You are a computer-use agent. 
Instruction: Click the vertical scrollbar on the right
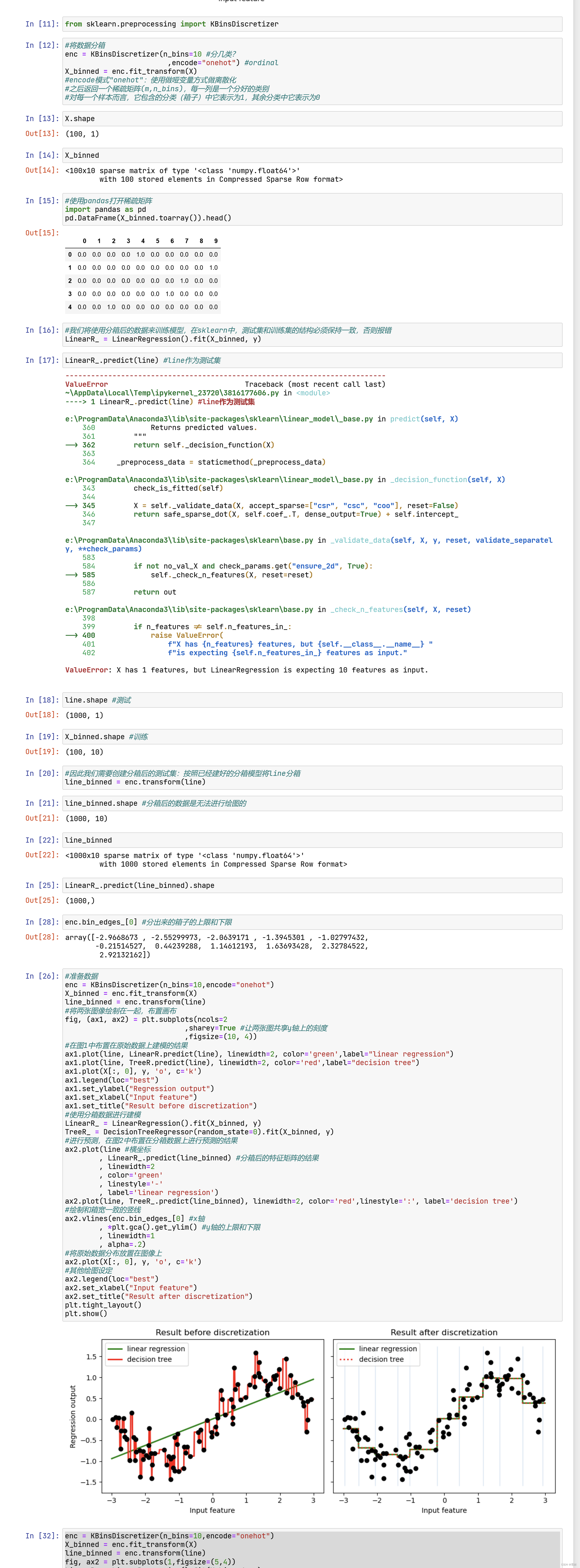coord(576,784)
